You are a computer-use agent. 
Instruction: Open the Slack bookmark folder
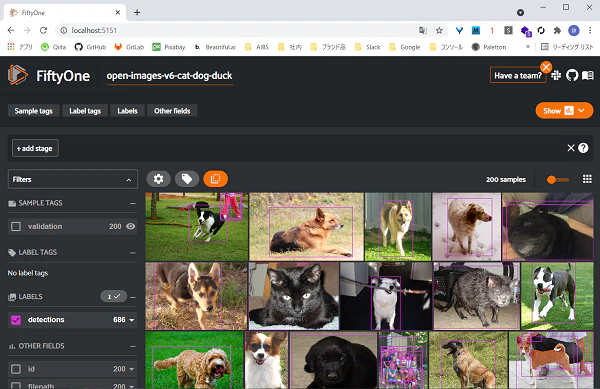367,47
